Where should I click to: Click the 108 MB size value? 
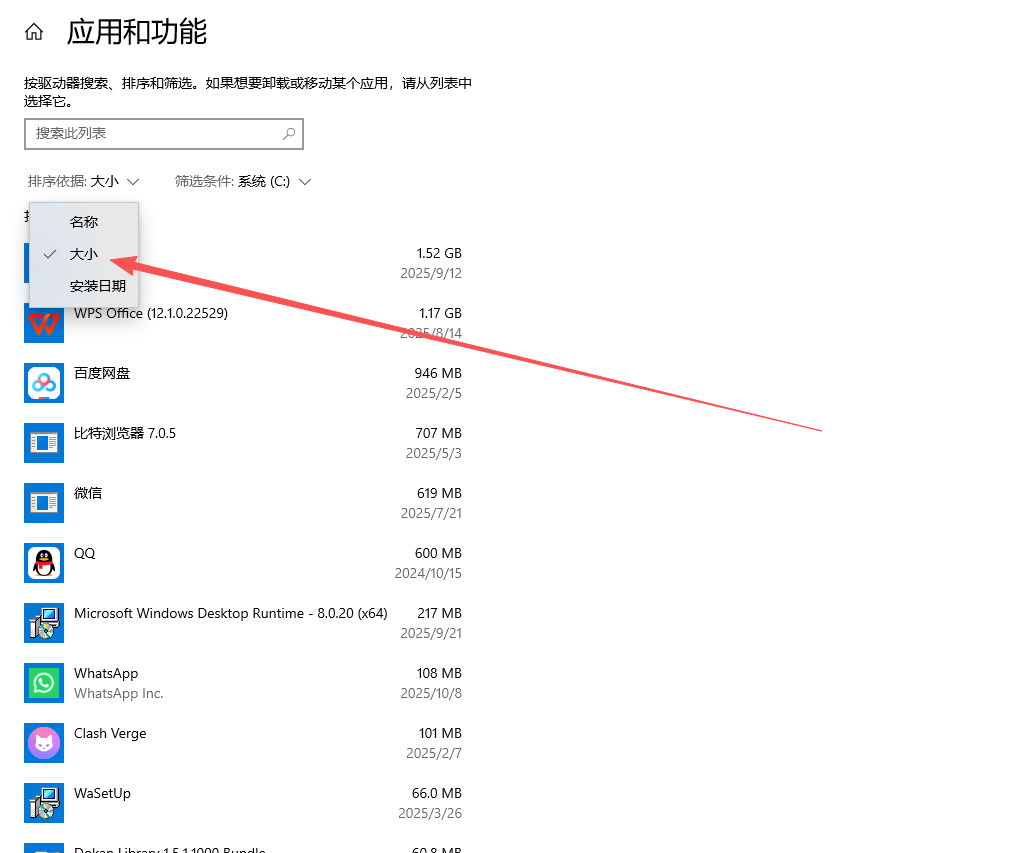[x=439, y=673]
